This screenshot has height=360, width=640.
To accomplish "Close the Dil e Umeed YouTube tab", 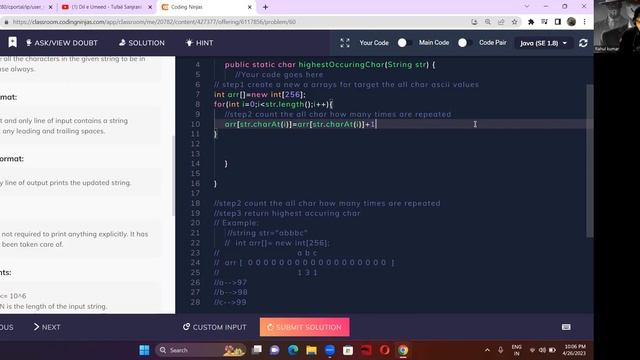I will 150,7.
